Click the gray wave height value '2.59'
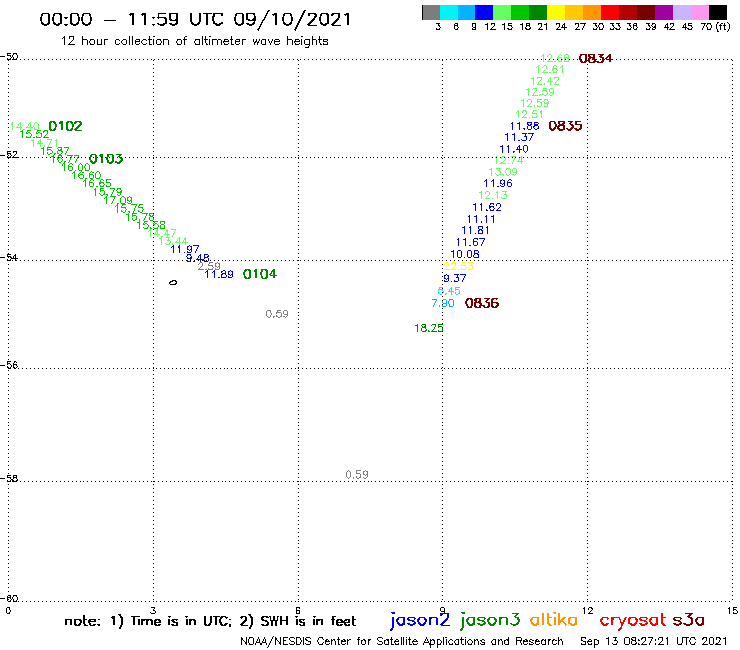Image resolution: width=740 pixels, height=650 pixels. point(209,266)
